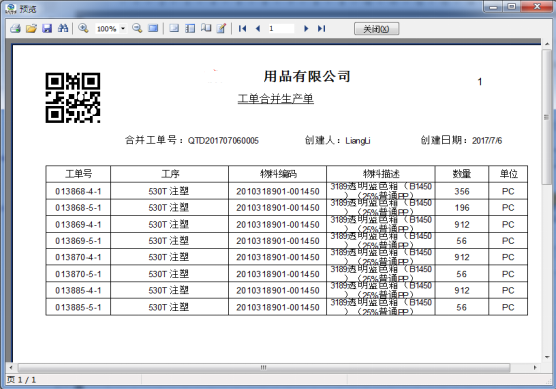Toggle the outline panel icon
The height and width of the screenshot is (389, 556).
point(174,28)
